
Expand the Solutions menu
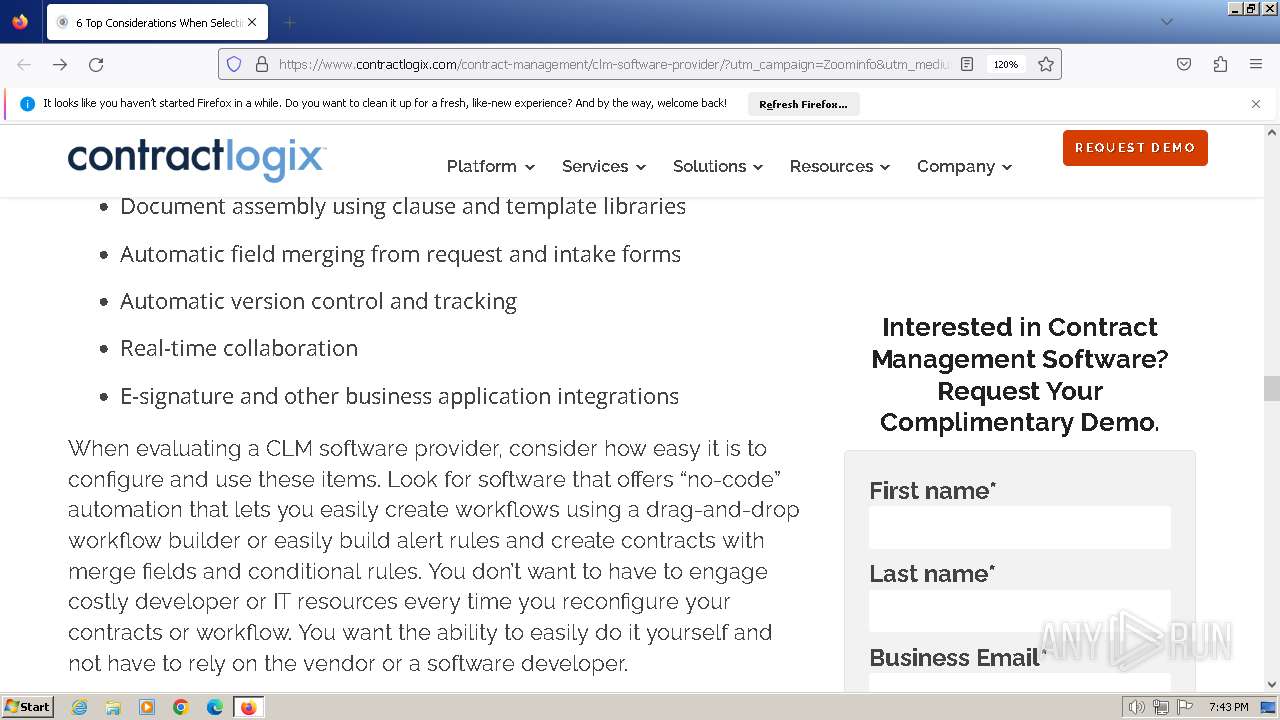[x=717, y=166]
